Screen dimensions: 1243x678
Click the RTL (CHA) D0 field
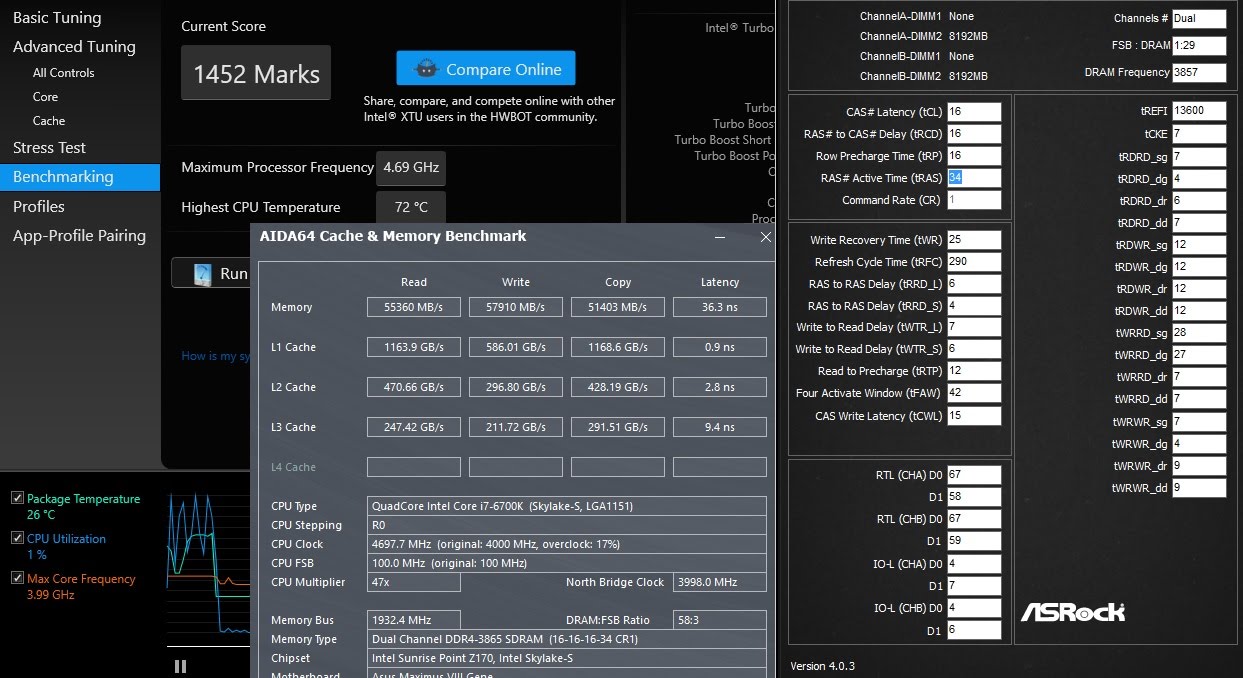pyautogui.click(x=973, y=475)
